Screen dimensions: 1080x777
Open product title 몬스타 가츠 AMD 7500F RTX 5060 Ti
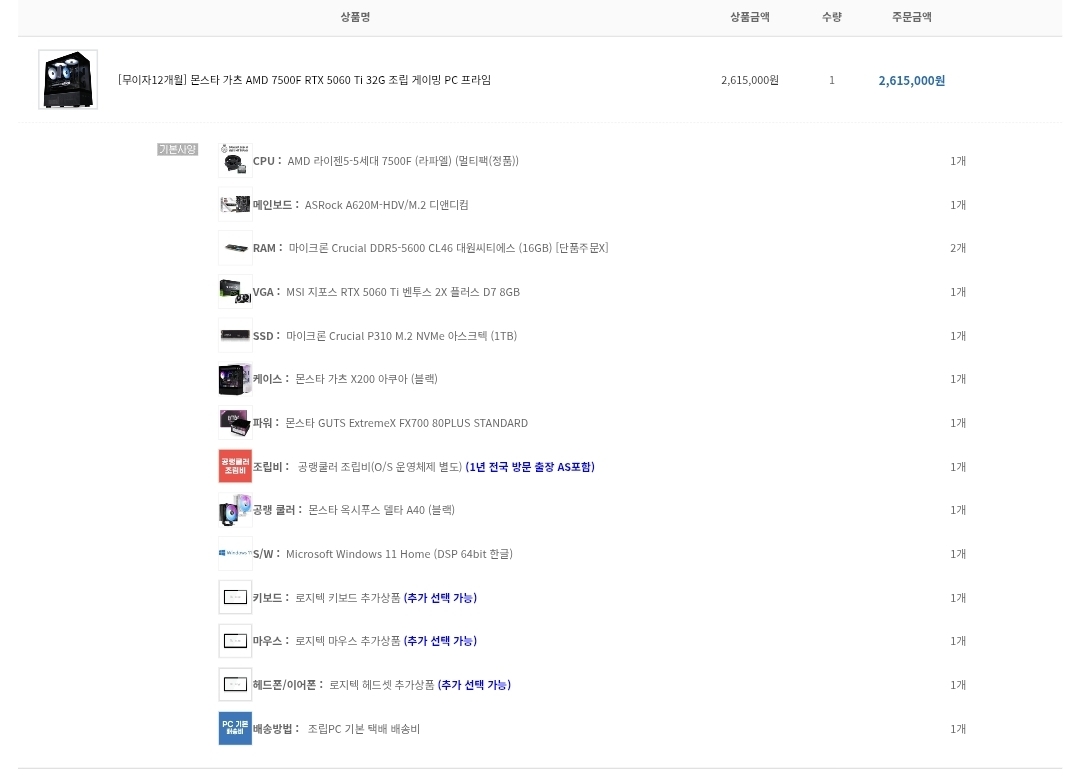(304, 80)
